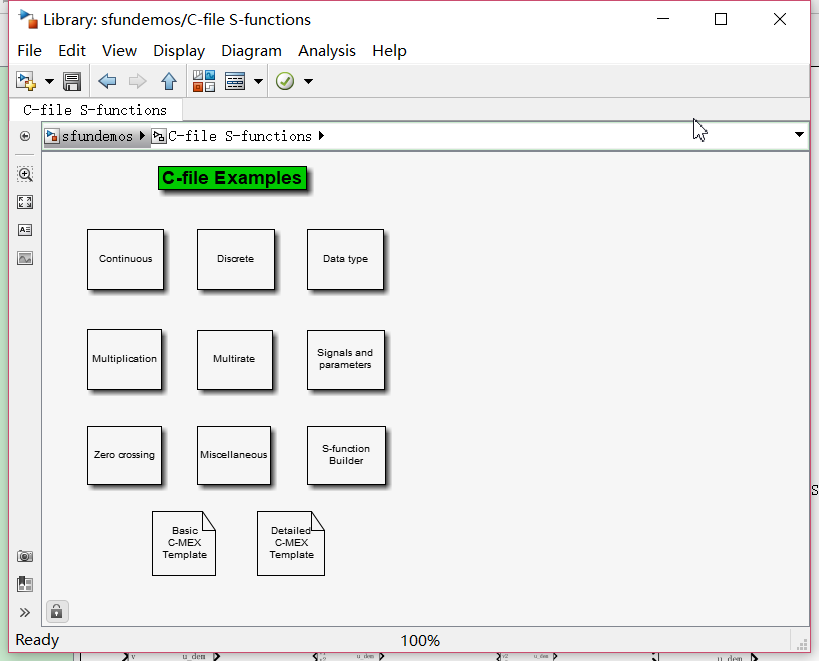Expand the arrow after sfundemos breadcrumb

[x=142, y=136]
